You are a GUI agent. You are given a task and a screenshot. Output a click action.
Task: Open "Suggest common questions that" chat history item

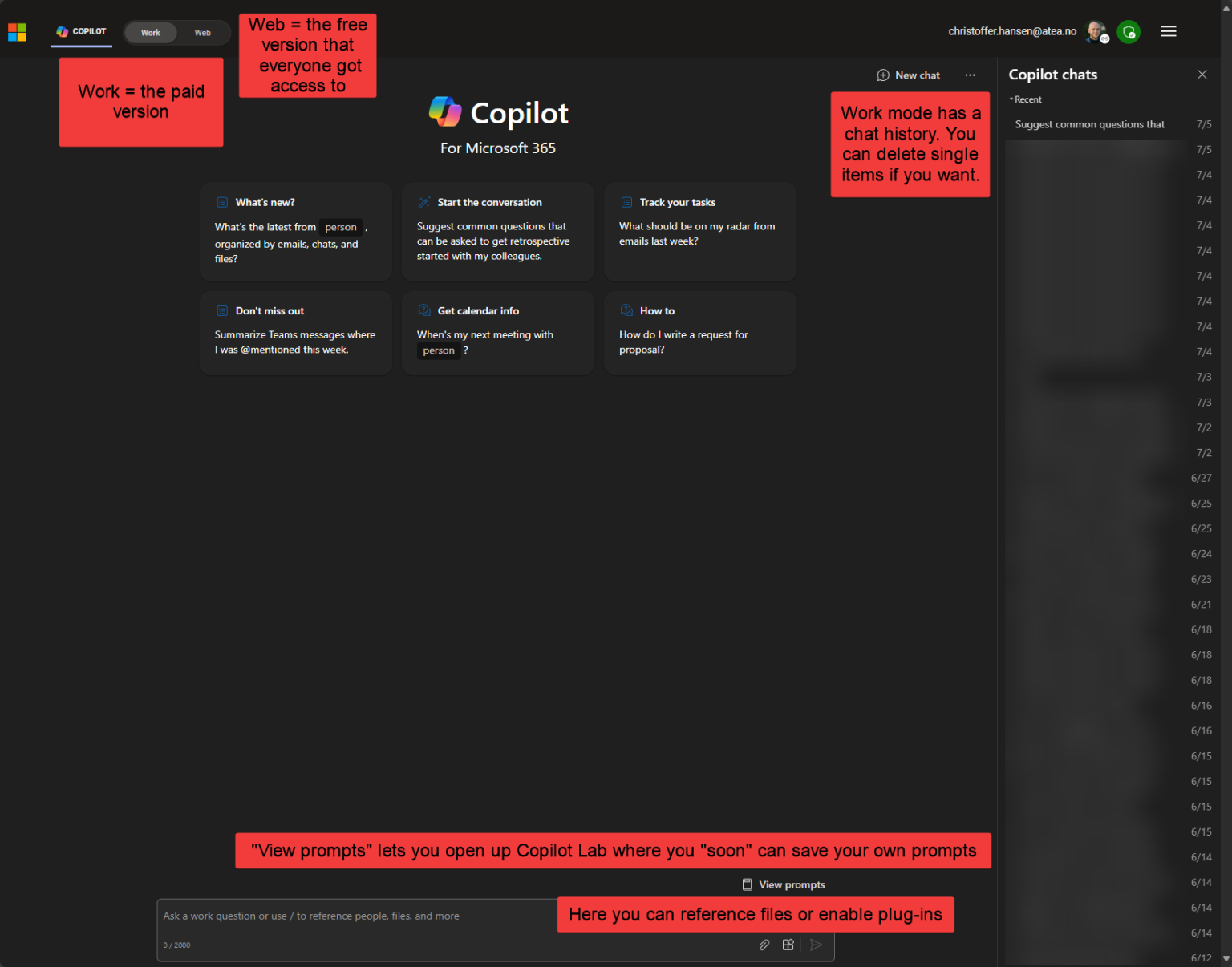pos(1089,124)
